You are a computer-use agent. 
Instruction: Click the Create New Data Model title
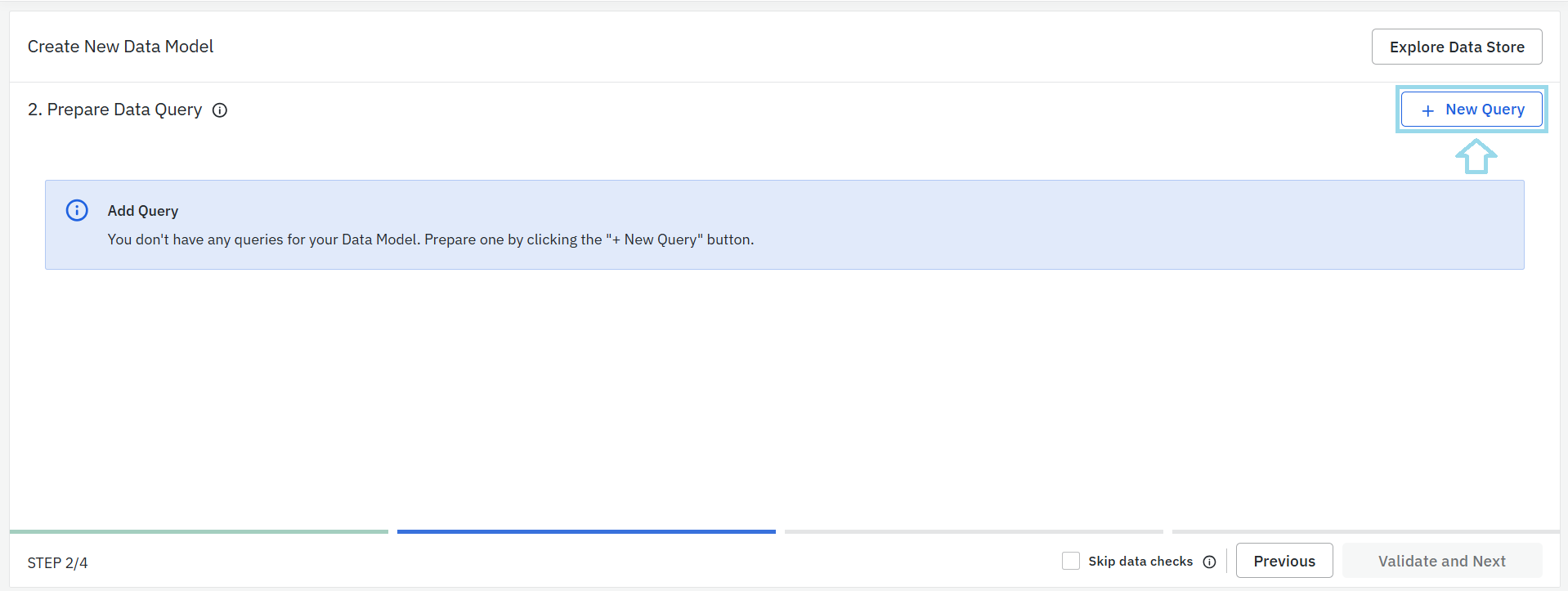(x=120, y=47)
